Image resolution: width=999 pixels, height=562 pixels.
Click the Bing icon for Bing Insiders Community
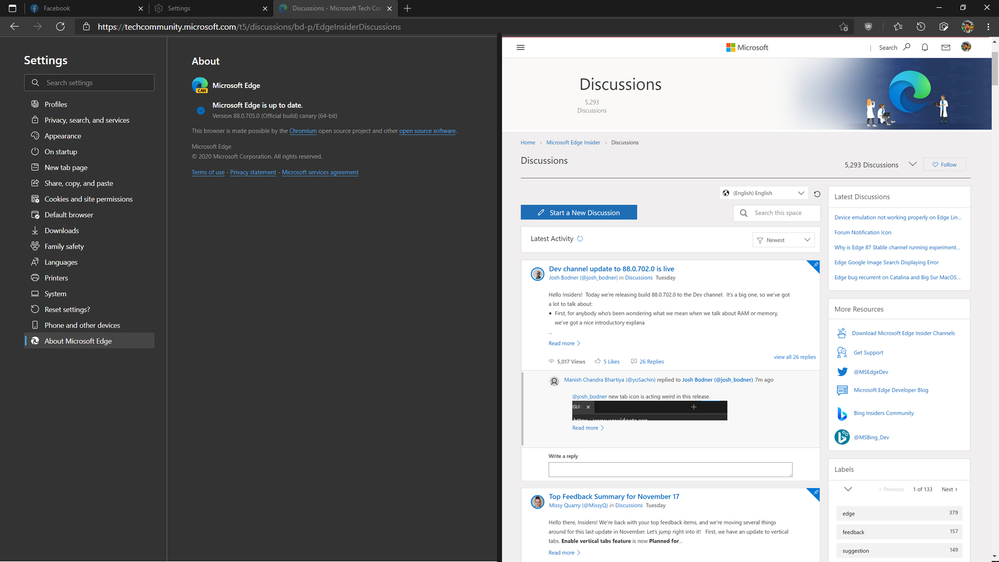pyautogui.click(x=842, y=414)
